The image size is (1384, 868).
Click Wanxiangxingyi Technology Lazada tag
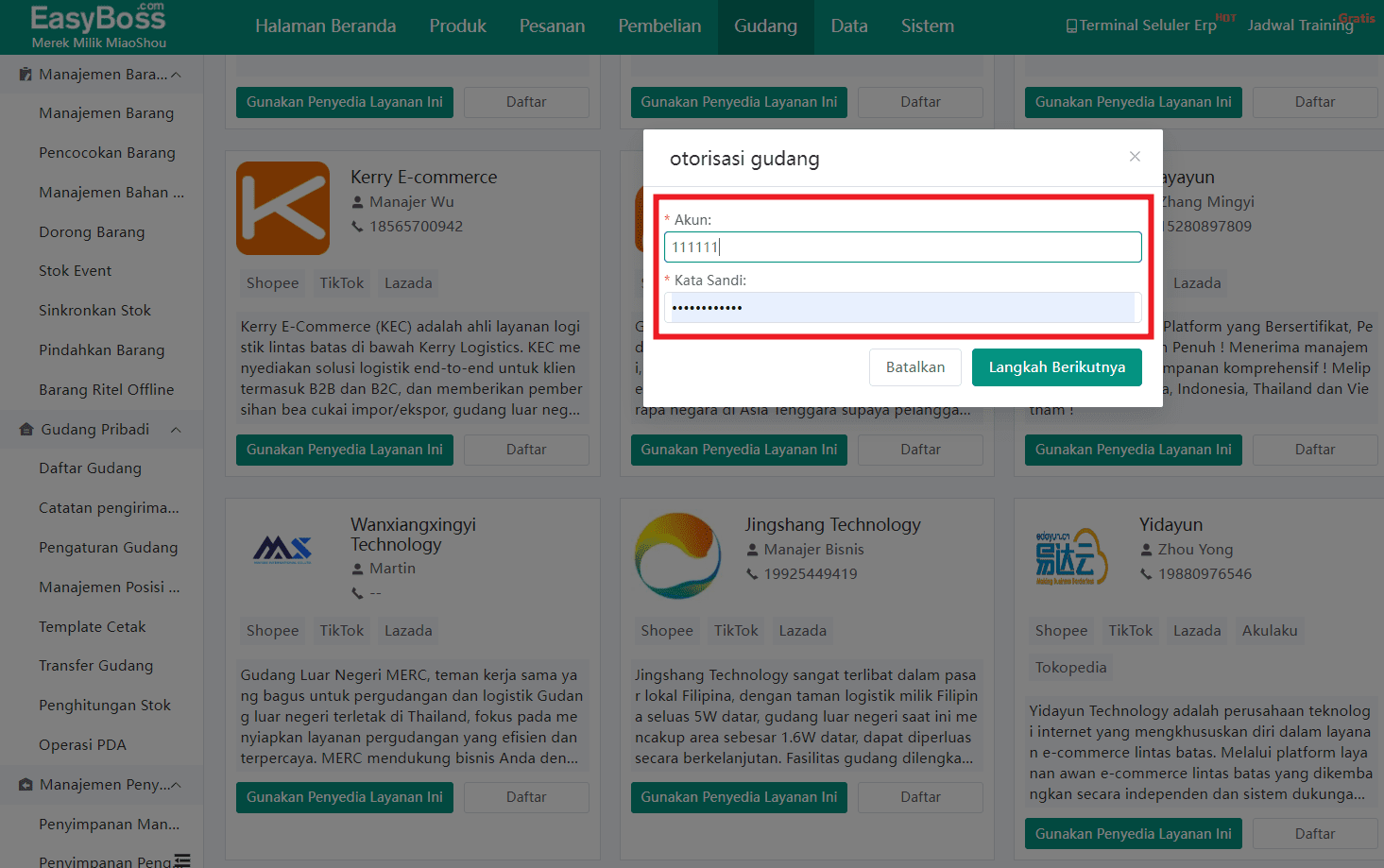pos(408,631)
